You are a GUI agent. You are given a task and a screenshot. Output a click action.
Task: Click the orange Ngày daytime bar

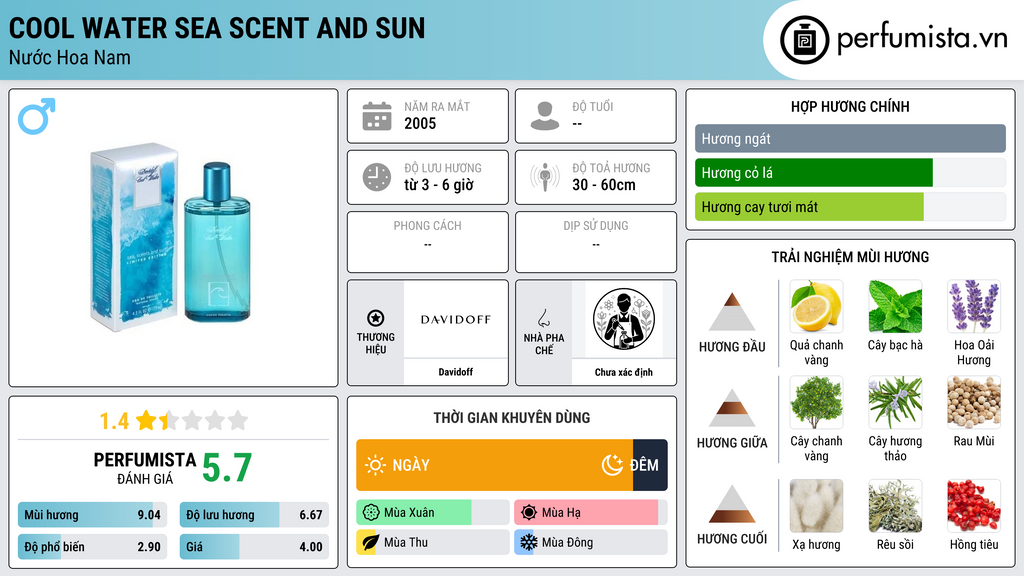tap(494, 465)
